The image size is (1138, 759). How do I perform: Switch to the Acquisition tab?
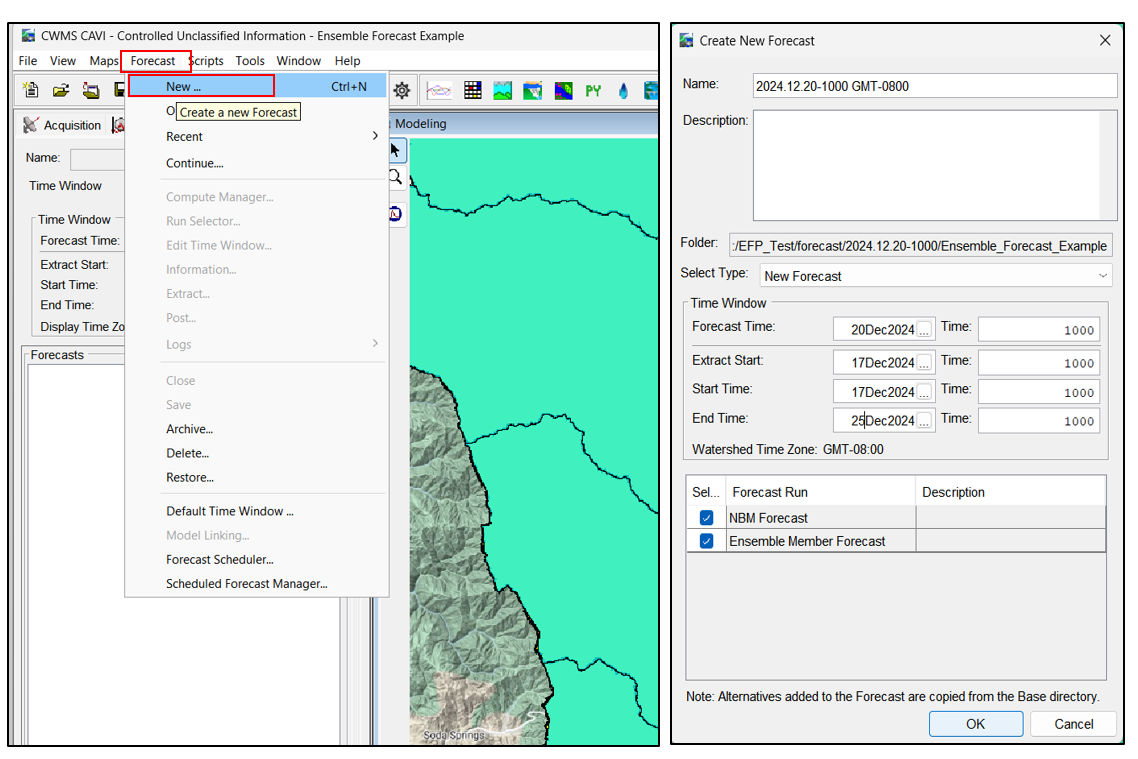coord(62,125)
